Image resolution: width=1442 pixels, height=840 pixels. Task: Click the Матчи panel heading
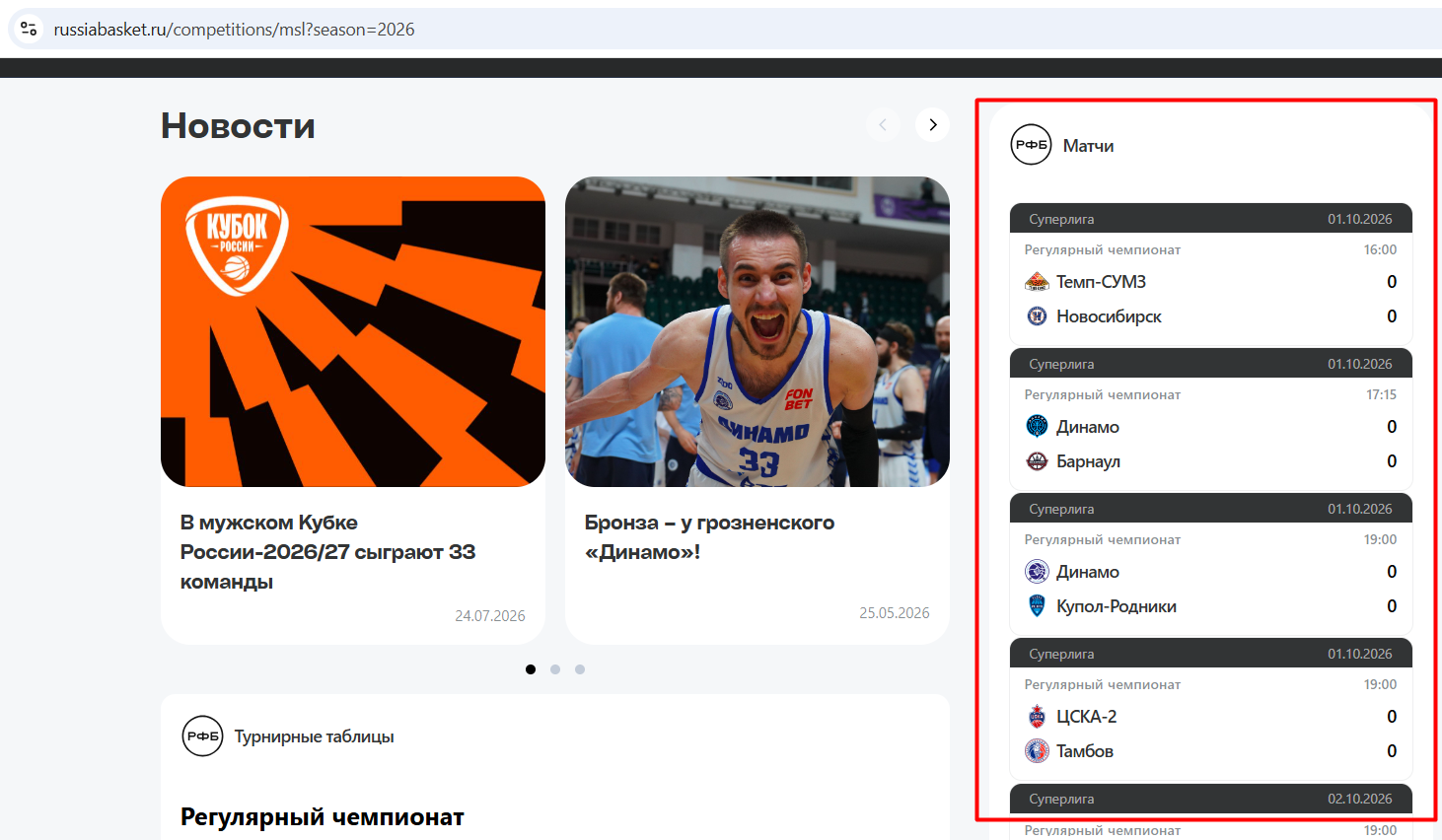tap(1089, 146)
